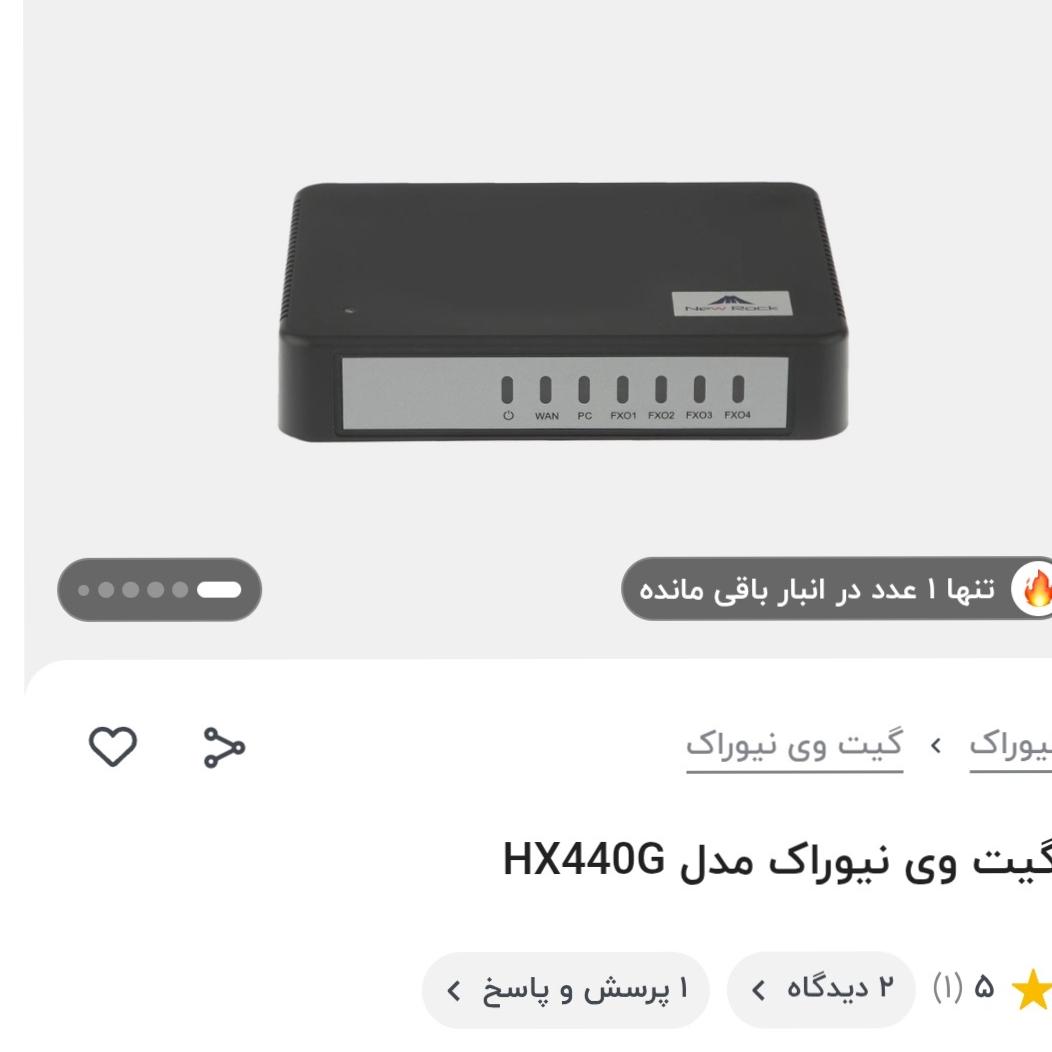Tap the fire icon on stock badge
The width and height of the screenshot is (1052, 1052).
[1034, 588]
